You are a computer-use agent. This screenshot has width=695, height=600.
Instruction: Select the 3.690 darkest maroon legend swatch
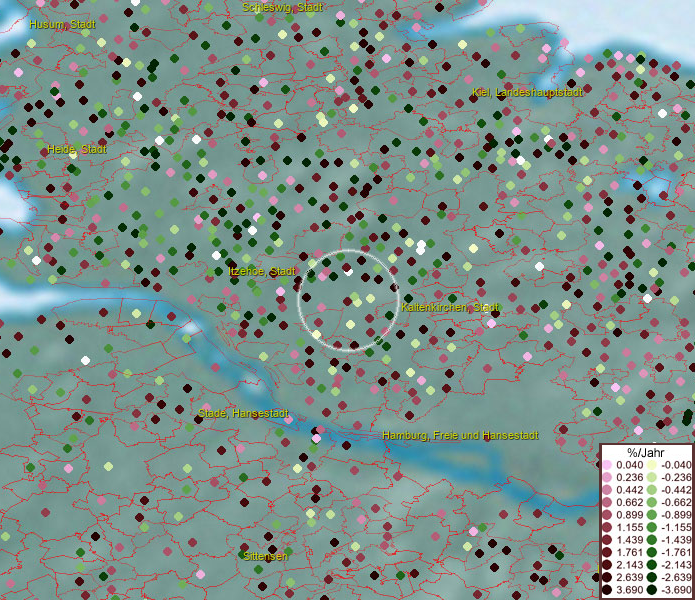[x=607, y=590]
